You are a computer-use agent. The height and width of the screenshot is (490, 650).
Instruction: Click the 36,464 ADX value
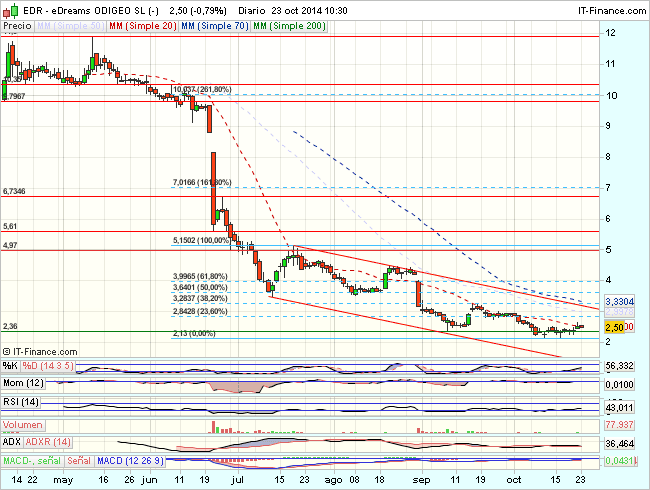[x=619, y=444]
